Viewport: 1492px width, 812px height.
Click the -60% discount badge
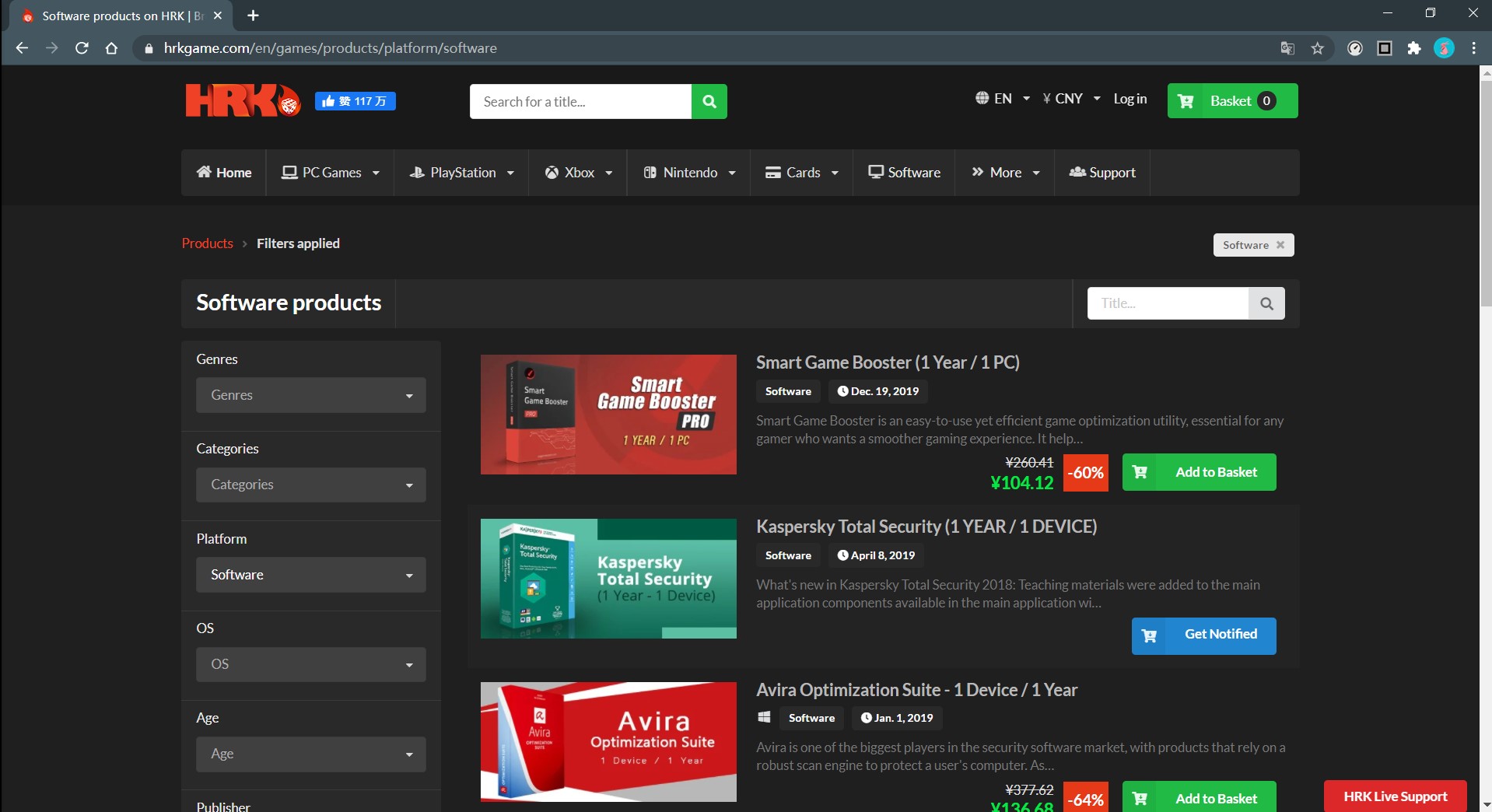coord(1085,472)
